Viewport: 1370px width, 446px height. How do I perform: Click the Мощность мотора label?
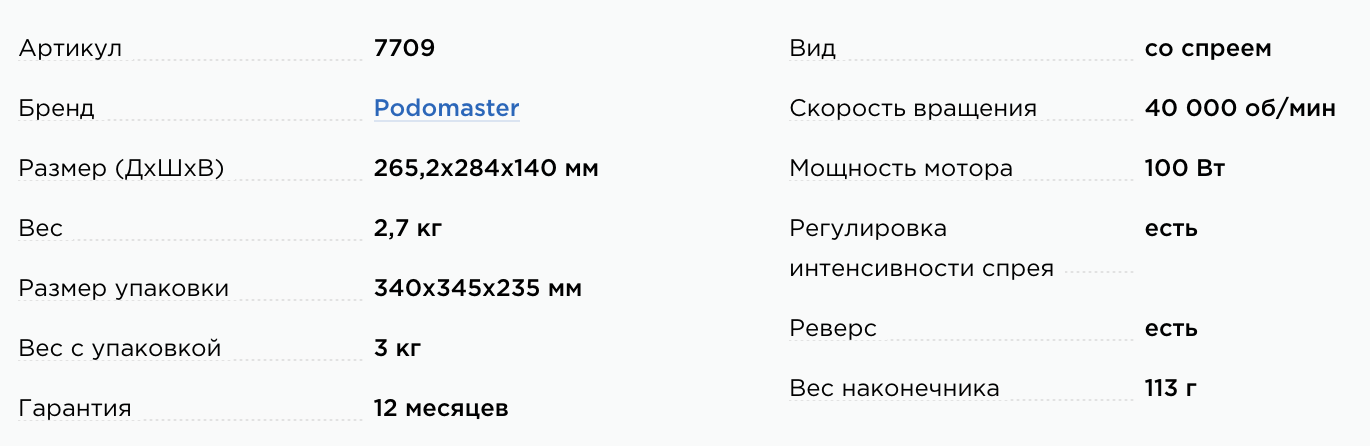(901, 168)
